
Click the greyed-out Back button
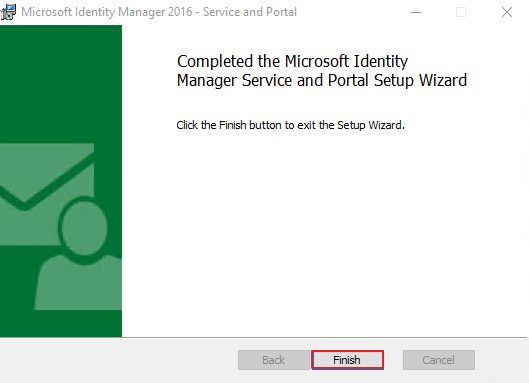[x=274, y=360]
